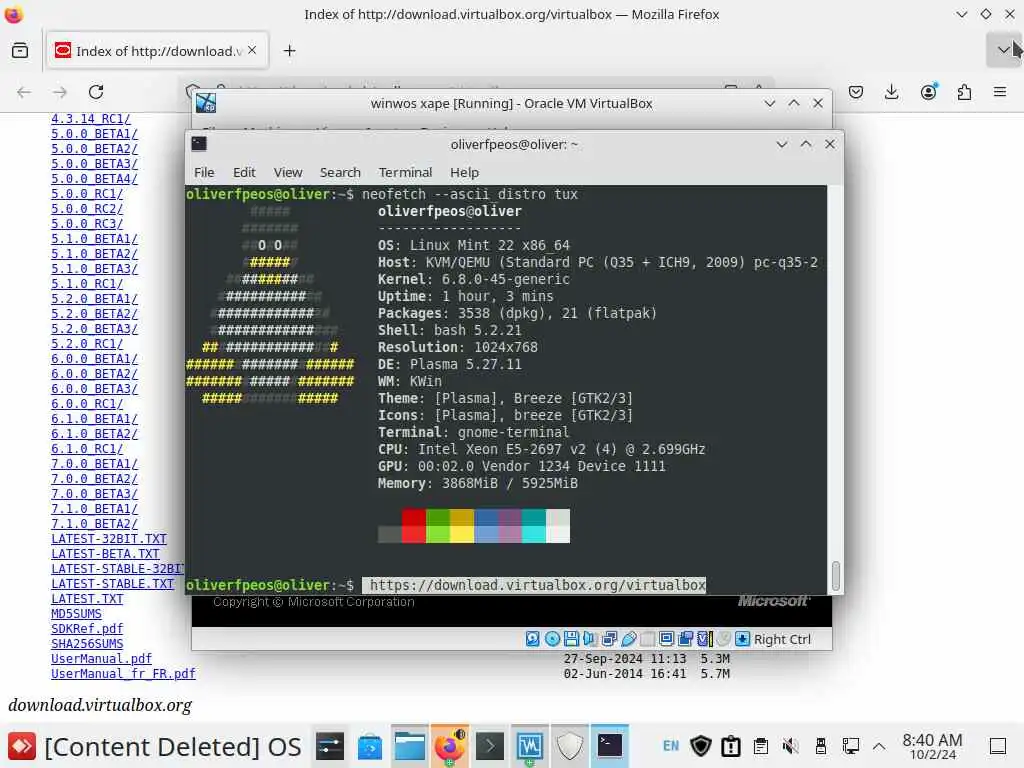Open the SHA256SUMS link
1024x768 pixels.
[x=87, y=644]
